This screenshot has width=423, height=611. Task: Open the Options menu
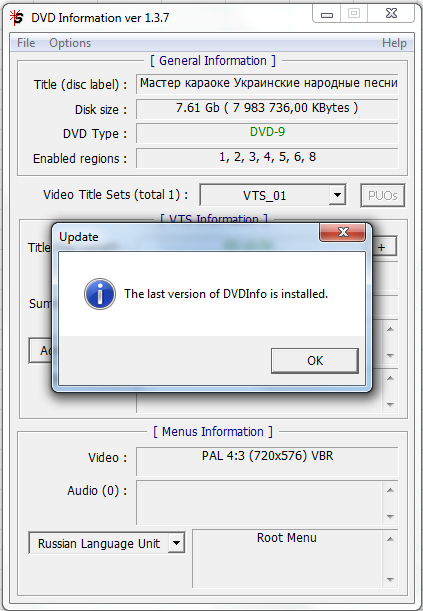70,43
